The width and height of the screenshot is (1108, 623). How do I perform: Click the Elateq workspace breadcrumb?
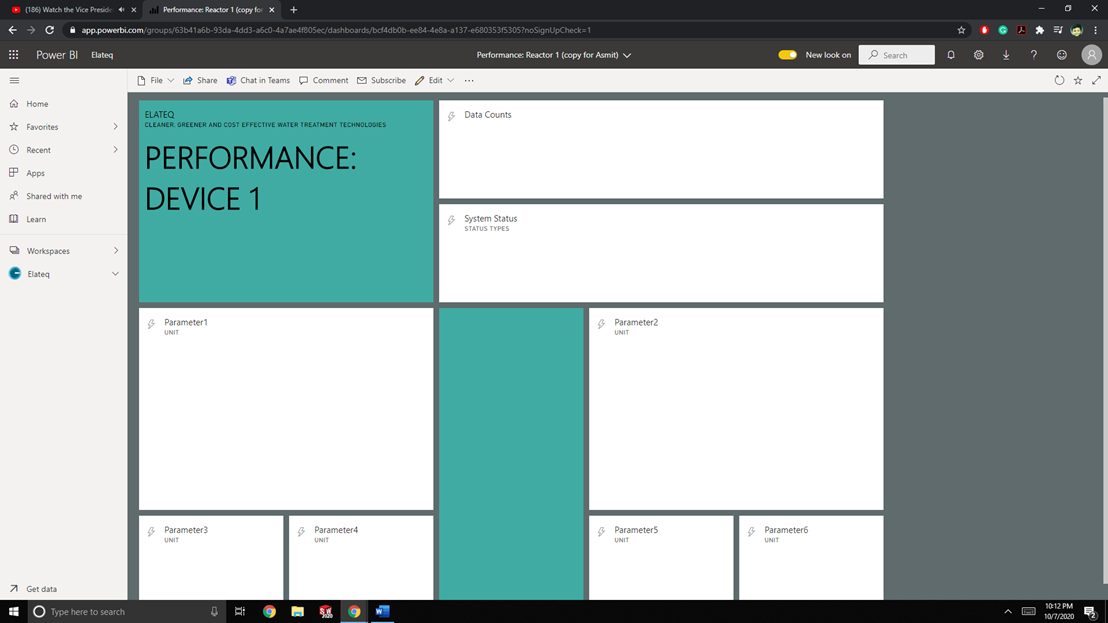pyautogui.click(x=102, y=54)
